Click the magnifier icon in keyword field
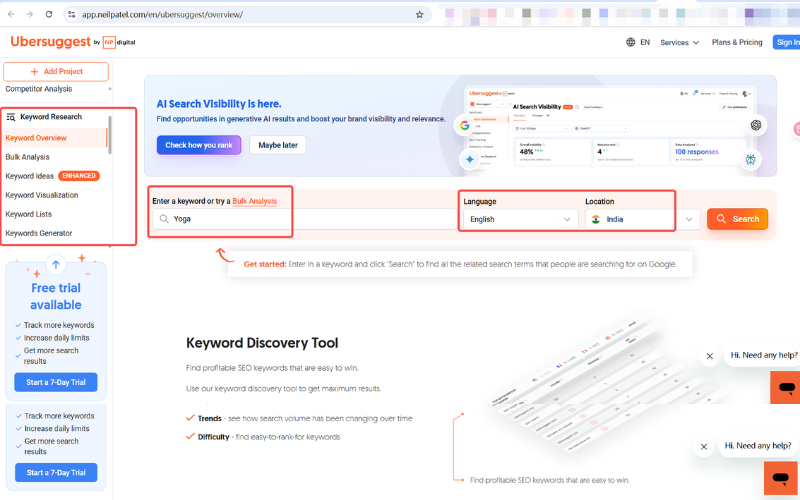This screenshot has height=500, width=800. [x=163, y=218]
